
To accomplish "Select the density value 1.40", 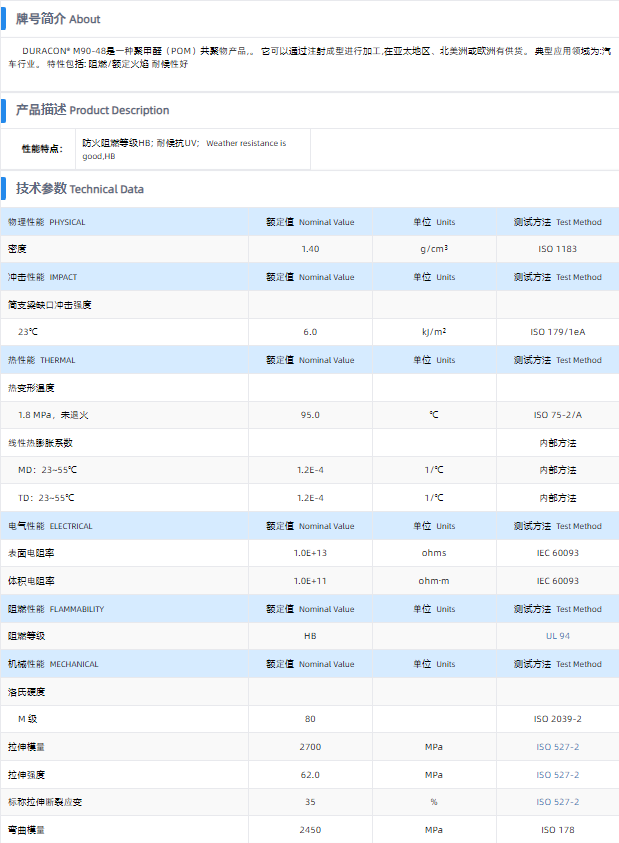I will tap(310, 249).
